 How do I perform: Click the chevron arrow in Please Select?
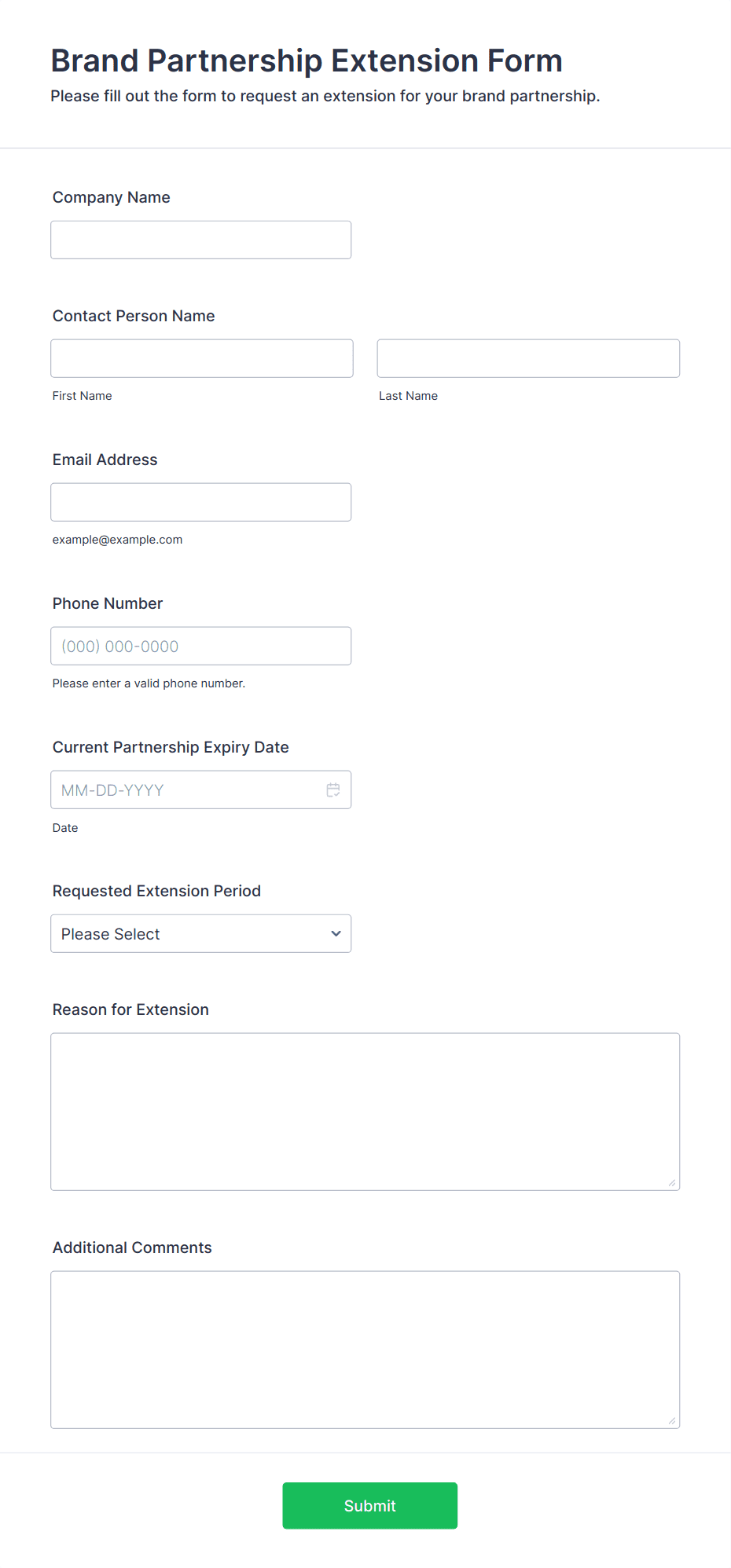pyautogui.click(x=336, y=933)
